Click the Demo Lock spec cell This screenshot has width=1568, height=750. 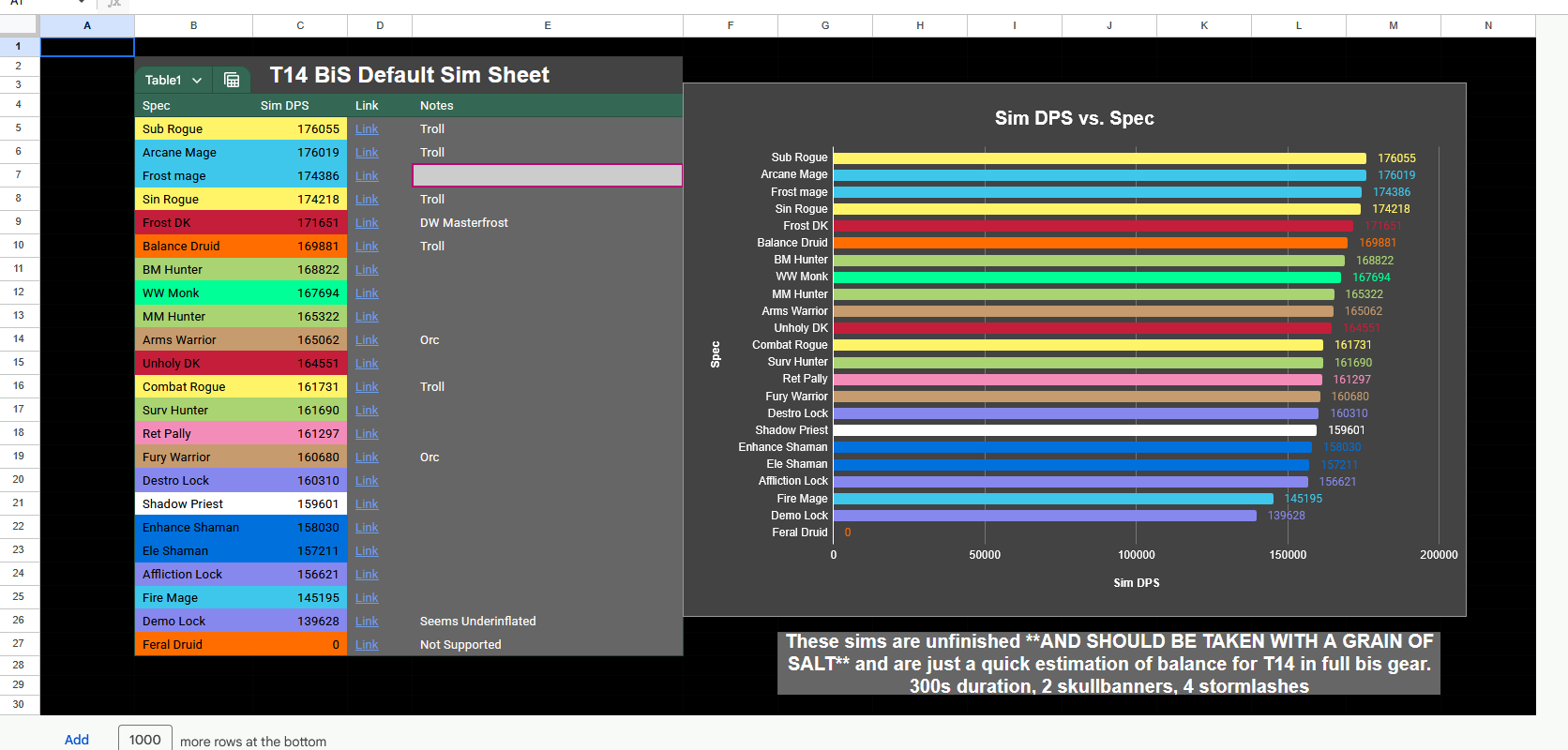[194, 622]
